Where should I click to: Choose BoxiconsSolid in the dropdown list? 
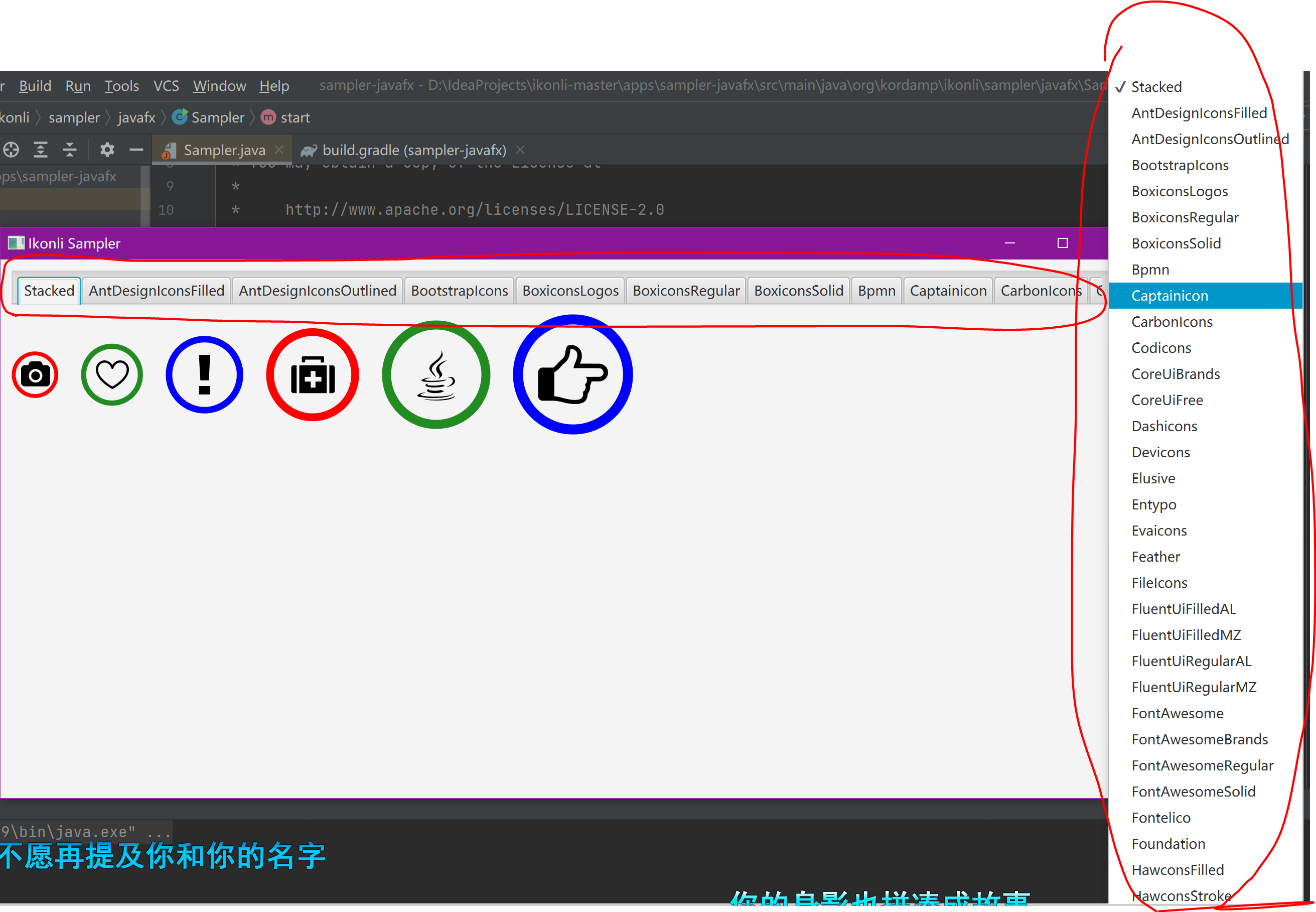(x=1205, y=243)
